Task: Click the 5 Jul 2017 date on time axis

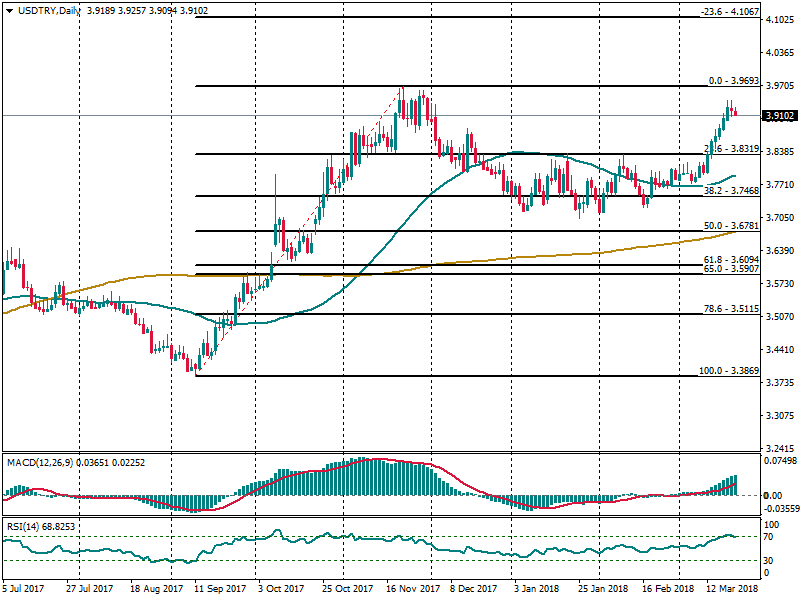Action: (24, 591)
